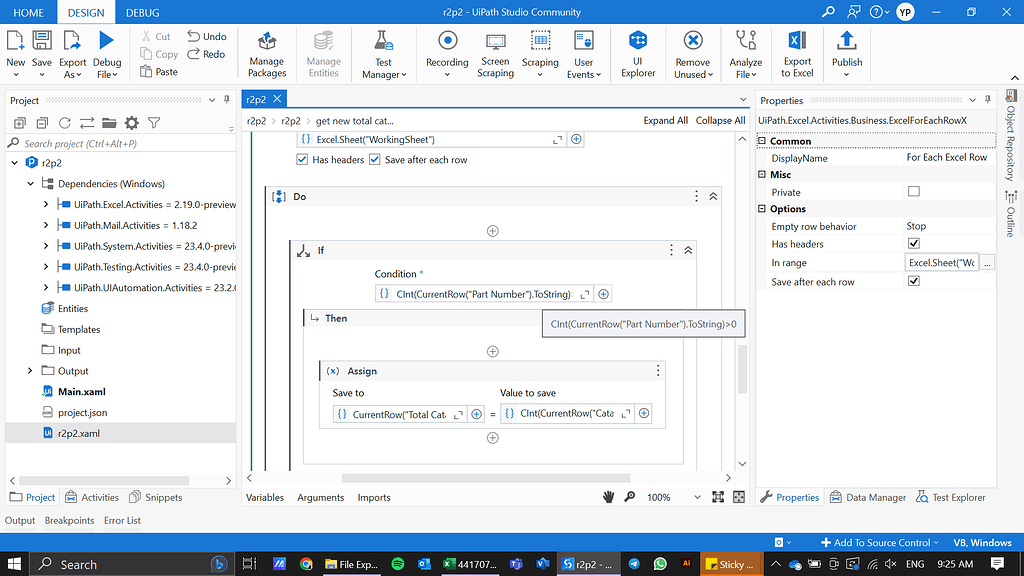Open the Imports panel
1024x576 pixels.
(x=374, y=498)
